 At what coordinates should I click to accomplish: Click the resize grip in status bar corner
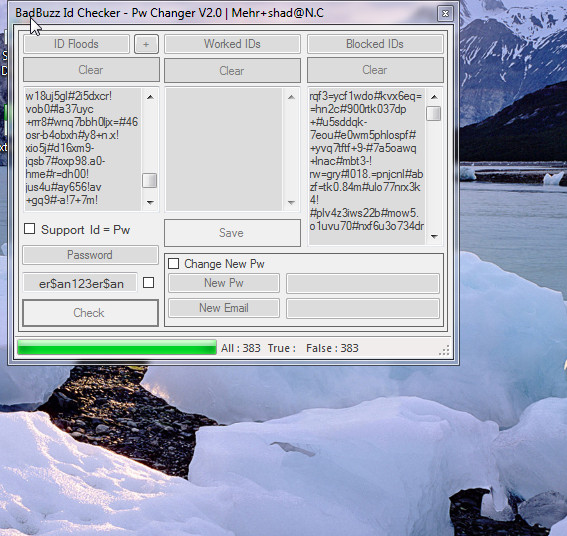coord(444,350)
